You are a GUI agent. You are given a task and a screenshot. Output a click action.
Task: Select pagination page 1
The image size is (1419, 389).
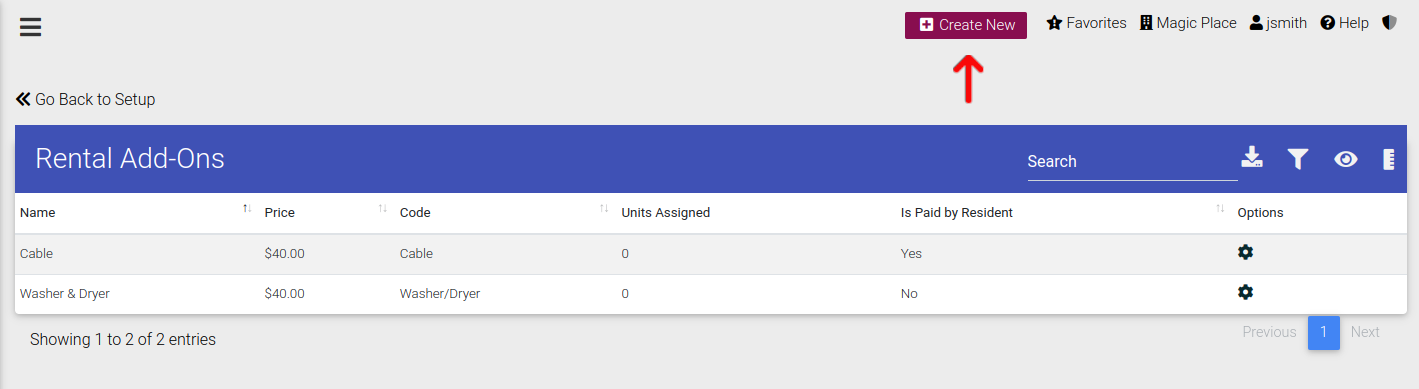(1323, 332)
